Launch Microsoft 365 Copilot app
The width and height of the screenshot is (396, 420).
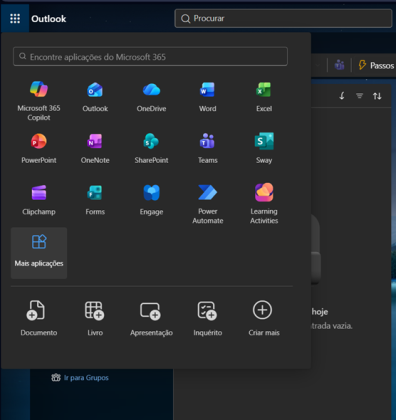(x=39, y=101)
